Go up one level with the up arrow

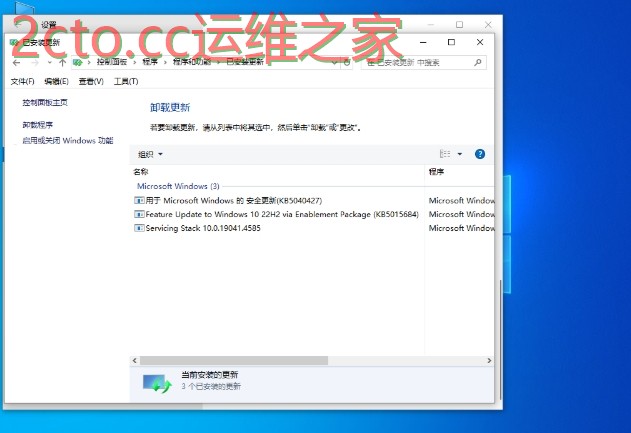tap(62, 63)
